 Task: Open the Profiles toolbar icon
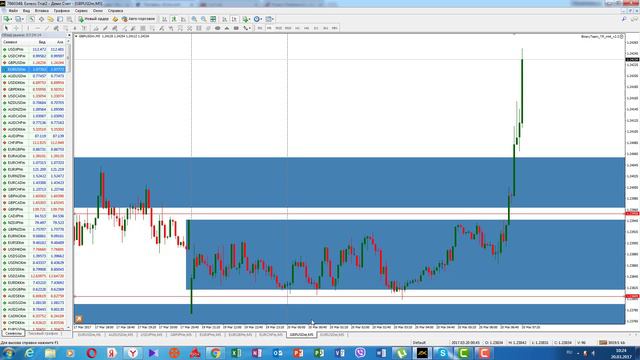[x=19, y=19]
